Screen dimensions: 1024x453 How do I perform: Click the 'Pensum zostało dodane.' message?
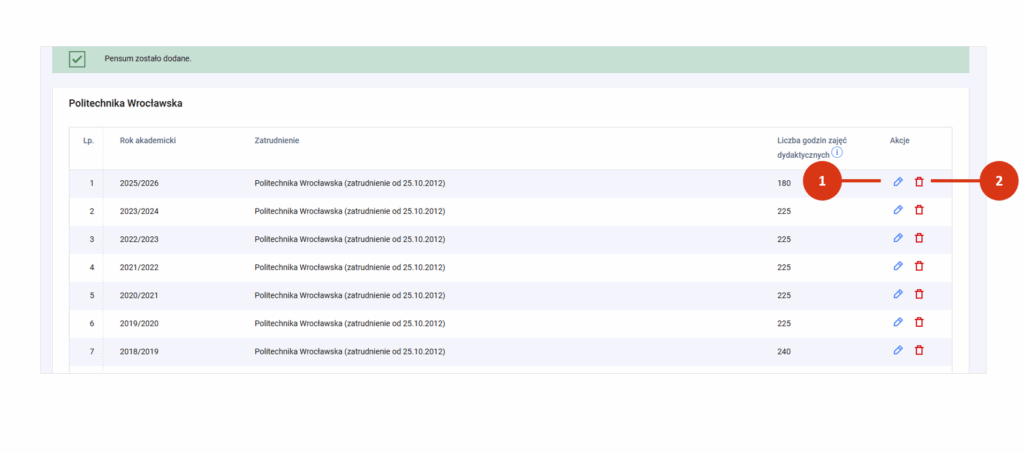tap(148, 59)
